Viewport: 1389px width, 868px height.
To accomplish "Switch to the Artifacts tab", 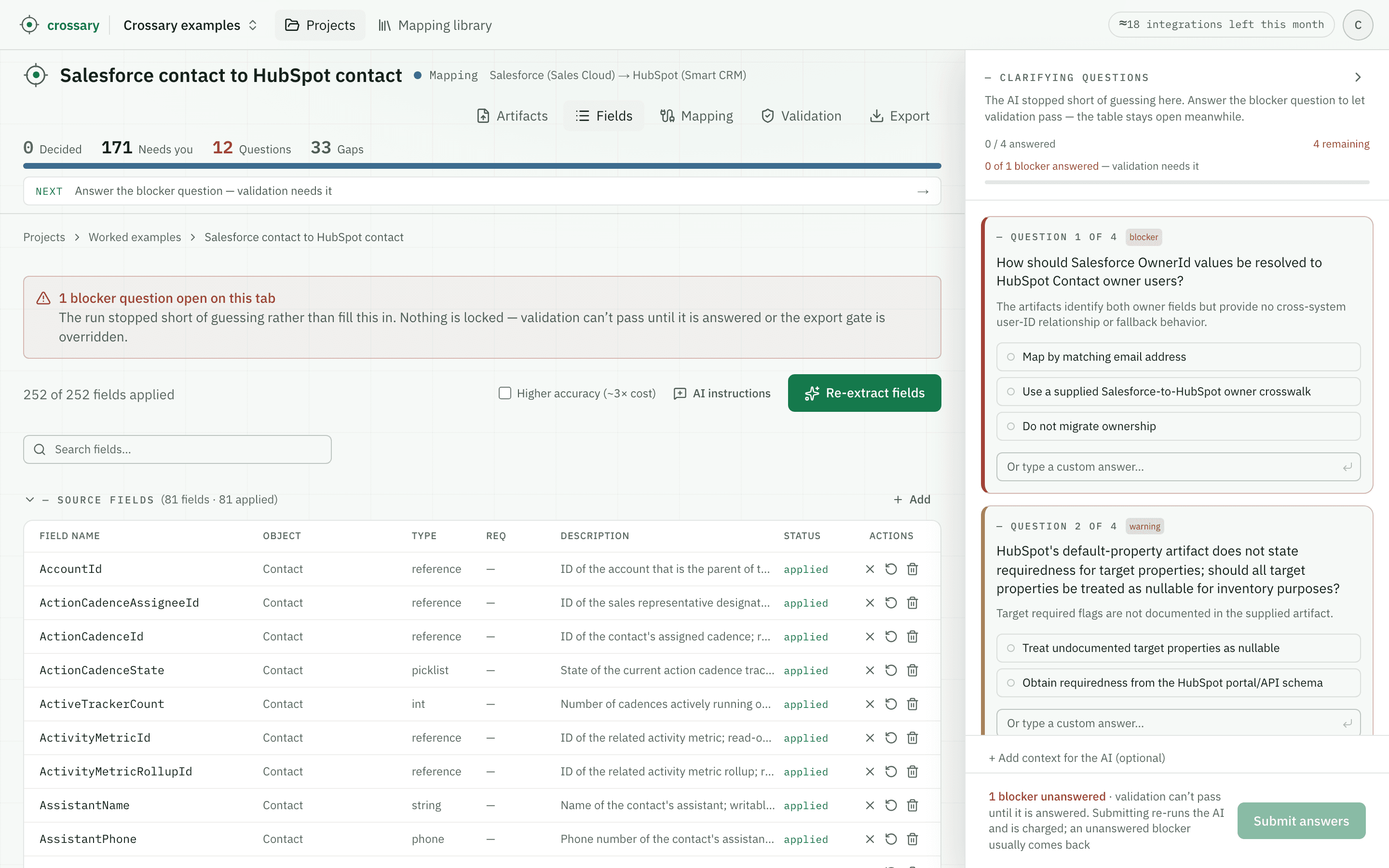I will click(512, 116).
